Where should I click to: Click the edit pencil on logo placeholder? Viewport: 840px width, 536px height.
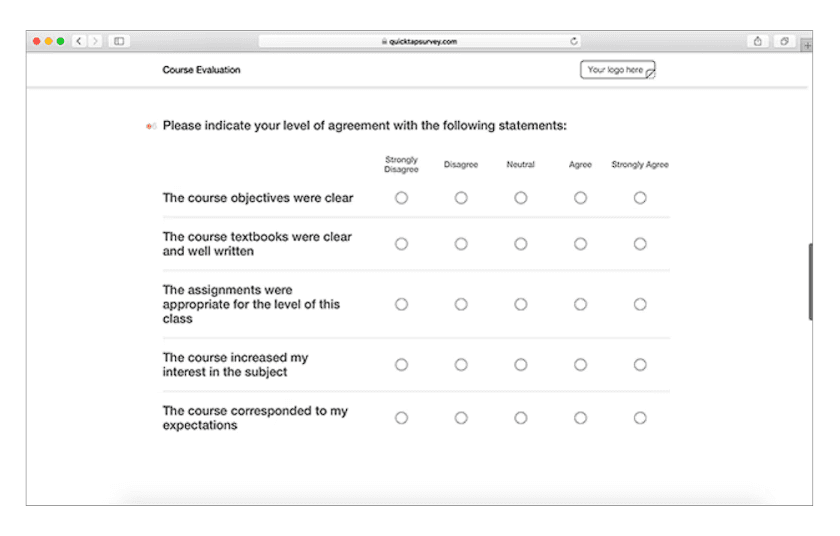click(650, 74)
